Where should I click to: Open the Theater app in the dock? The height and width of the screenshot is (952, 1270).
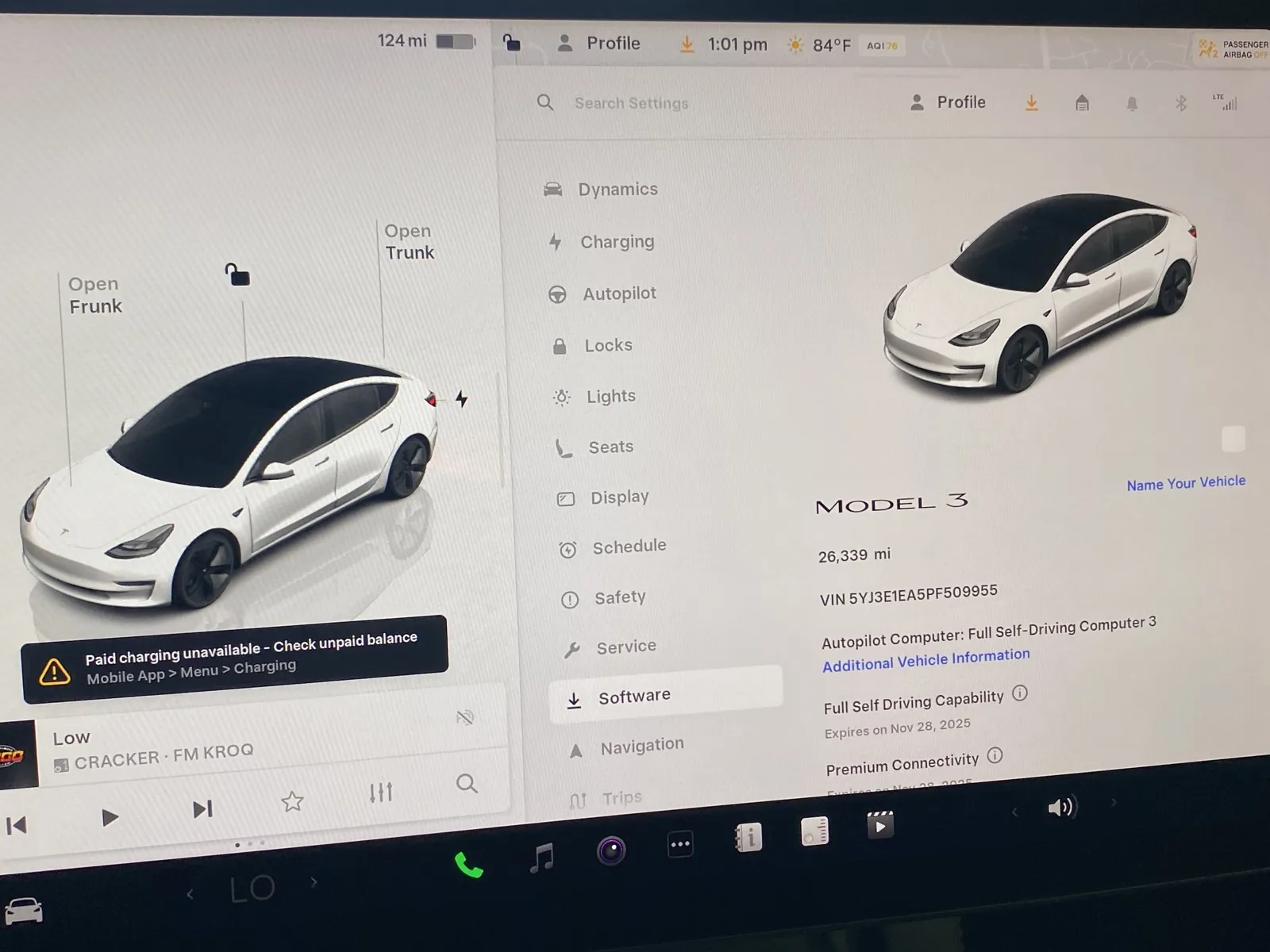click(x=880, y=826)
